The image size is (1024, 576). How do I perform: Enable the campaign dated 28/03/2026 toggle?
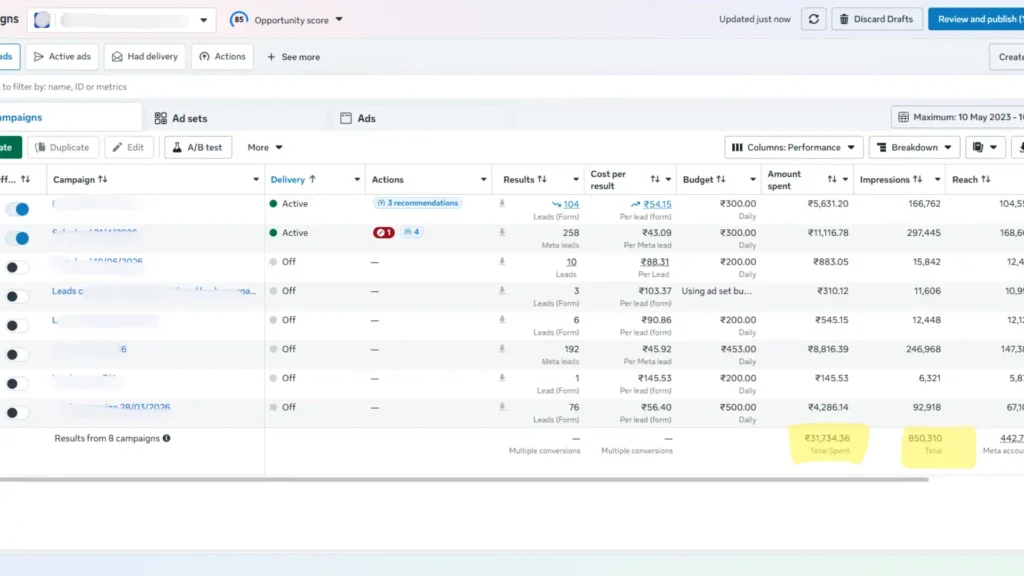17,413
